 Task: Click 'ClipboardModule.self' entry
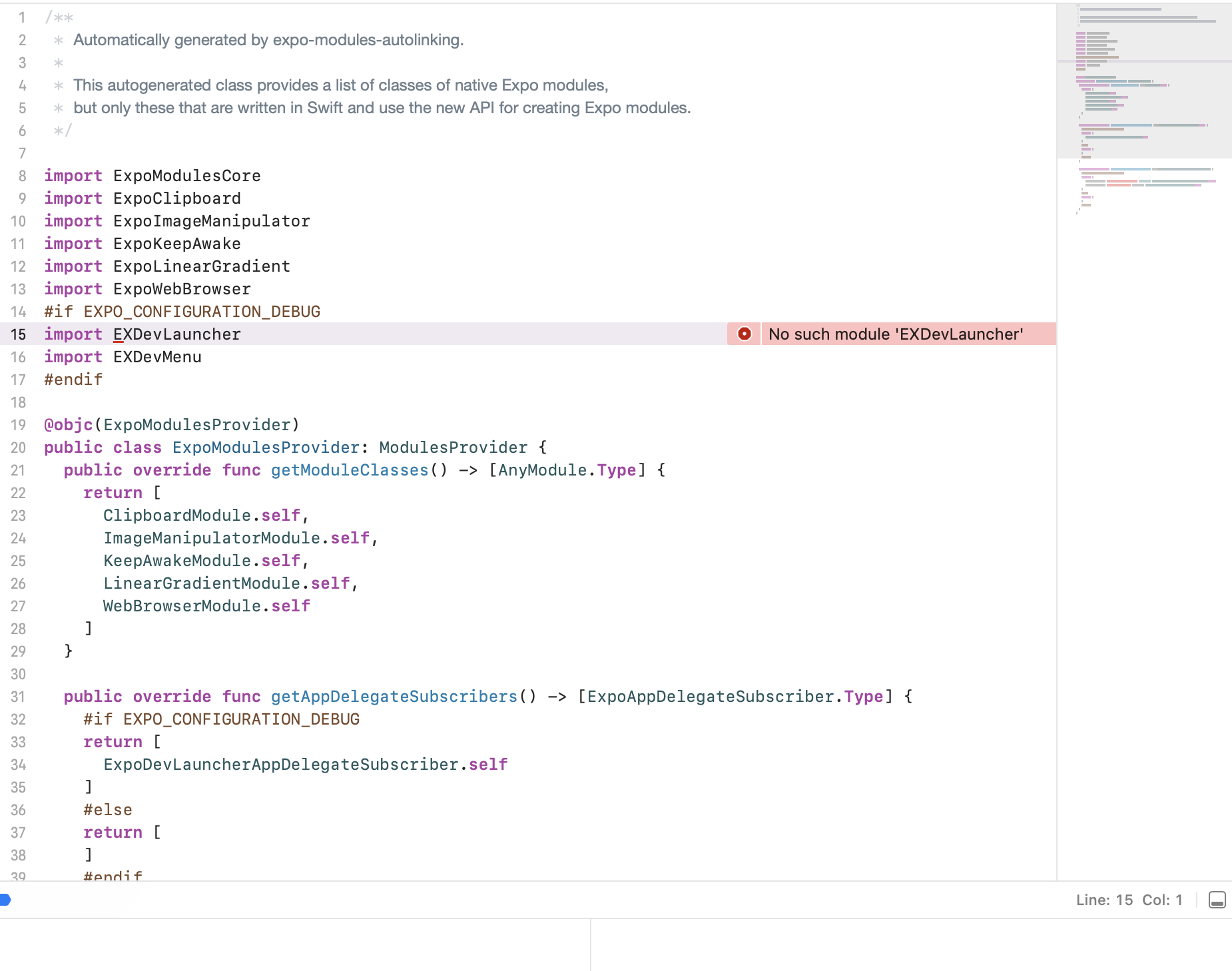pos(202,515)
